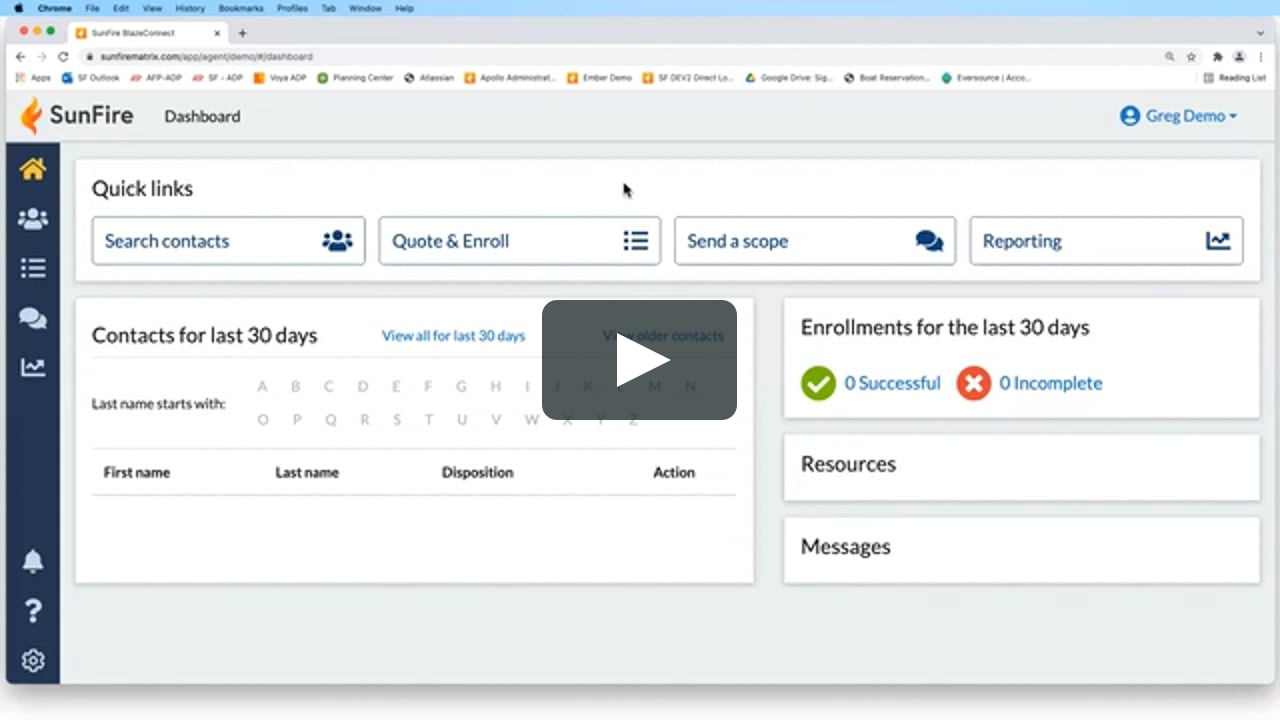Open Planning Center bookmark
The height and width of the screenshot is (720, 1280).
point(355,77)
